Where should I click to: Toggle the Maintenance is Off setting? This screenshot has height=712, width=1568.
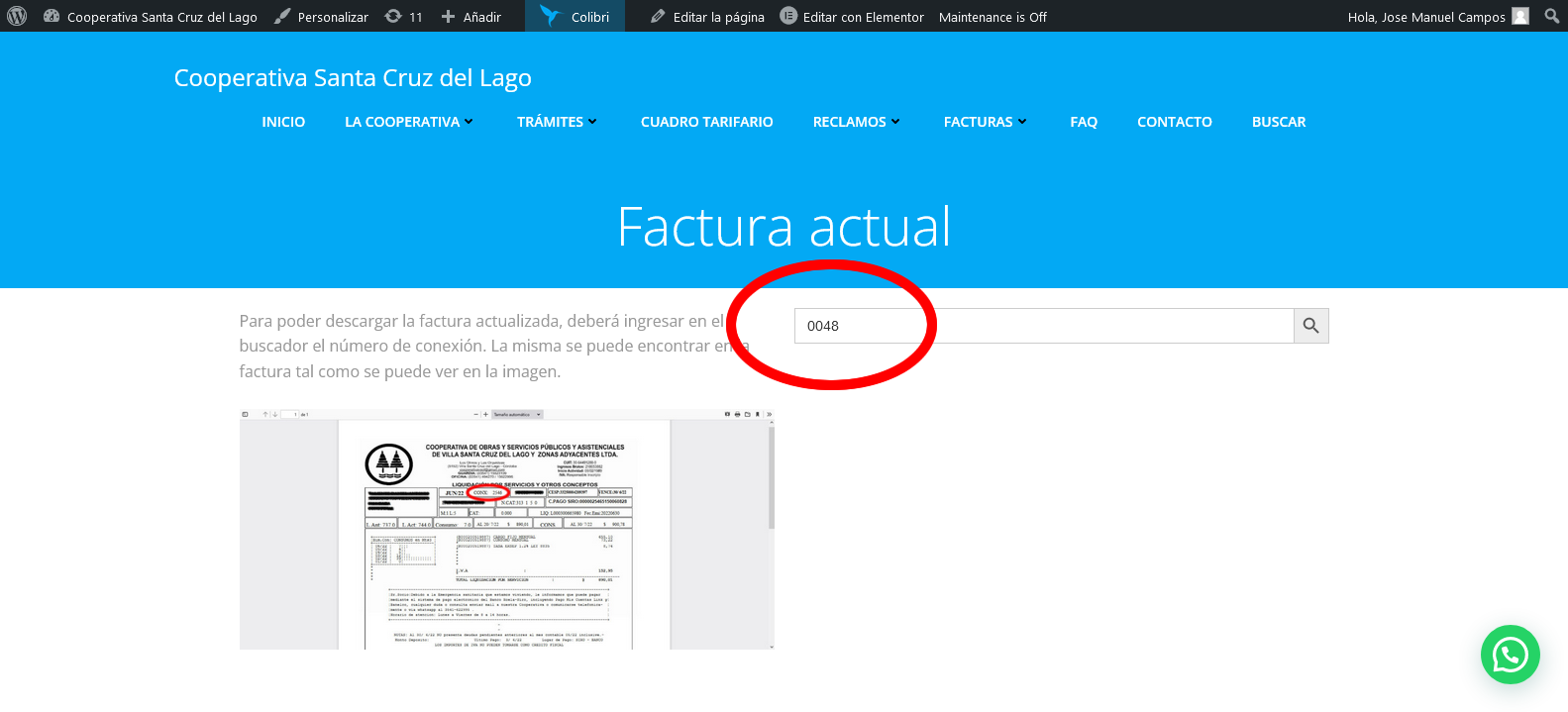tap(993, 17)
